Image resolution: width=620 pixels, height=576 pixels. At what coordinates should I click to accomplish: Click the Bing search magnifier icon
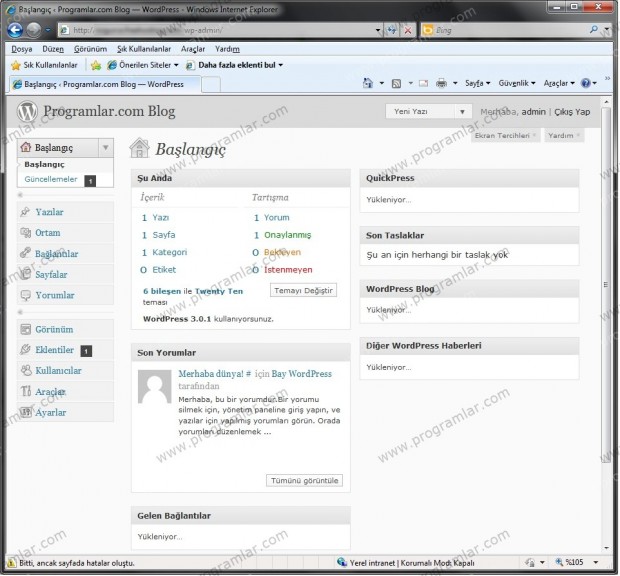click(x=594, y=30)
